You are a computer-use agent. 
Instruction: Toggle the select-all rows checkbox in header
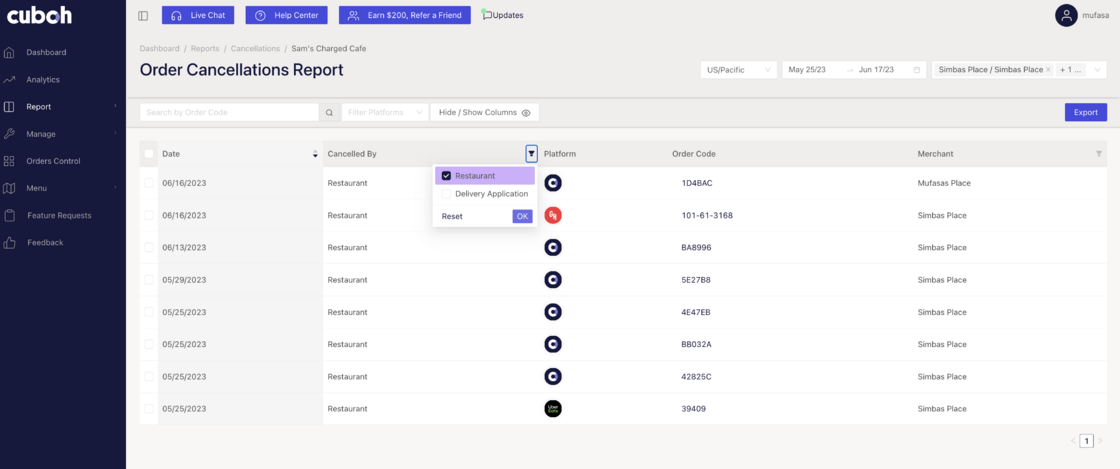point(149,154)
